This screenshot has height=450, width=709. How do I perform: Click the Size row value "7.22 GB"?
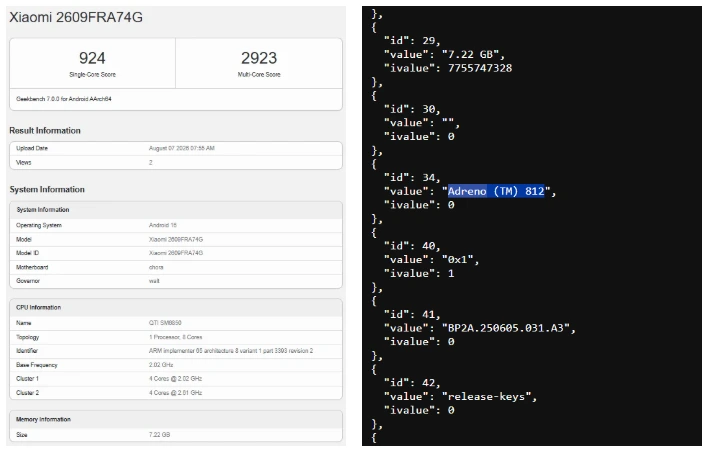click(159, 435)
